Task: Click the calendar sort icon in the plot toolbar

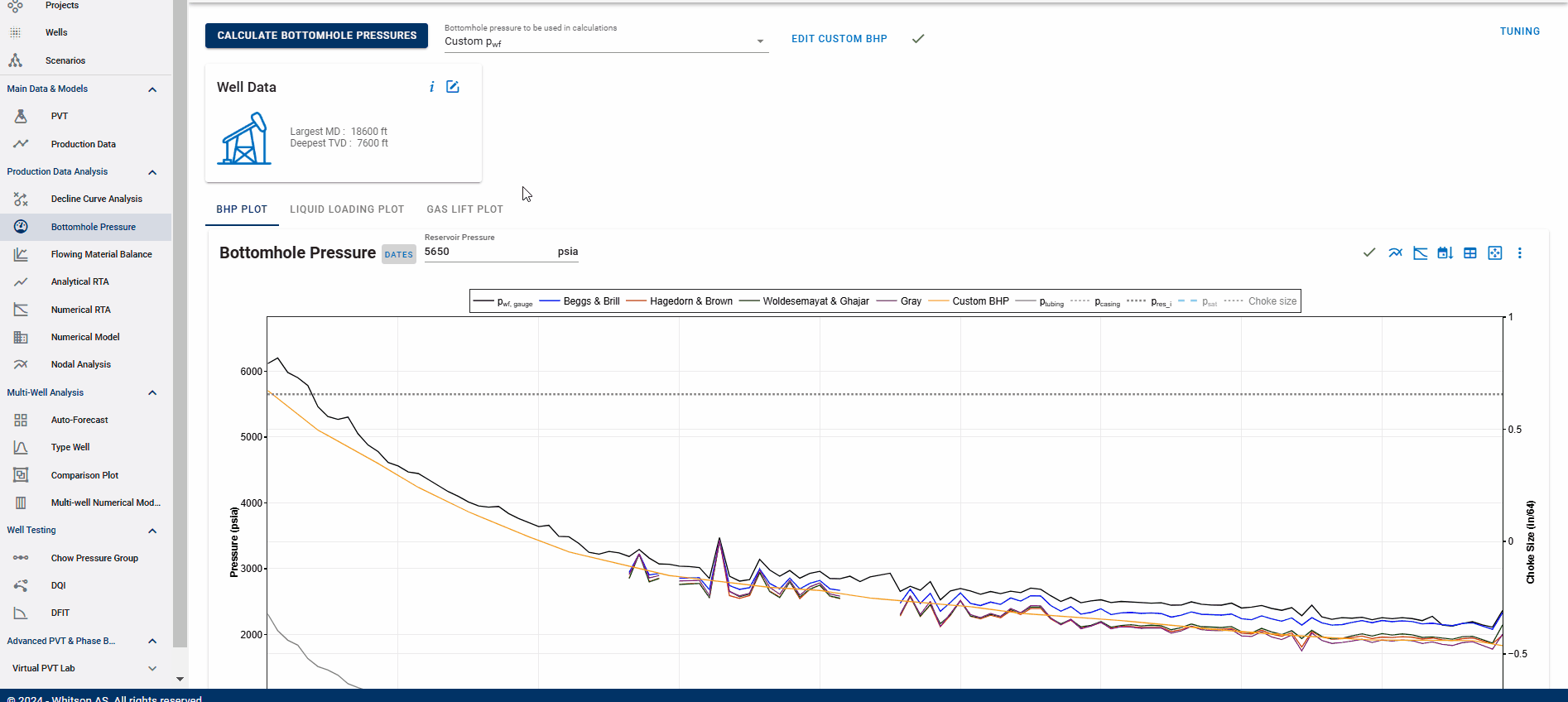Action: (x=1445, y=253)
